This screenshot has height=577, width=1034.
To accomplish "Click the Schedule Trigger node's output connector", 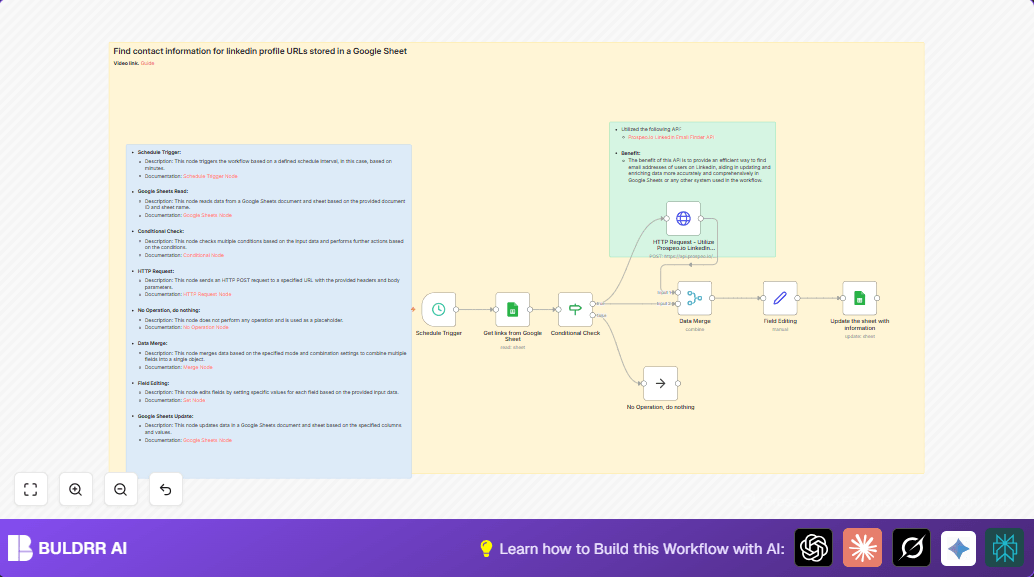I will [456, 309].
